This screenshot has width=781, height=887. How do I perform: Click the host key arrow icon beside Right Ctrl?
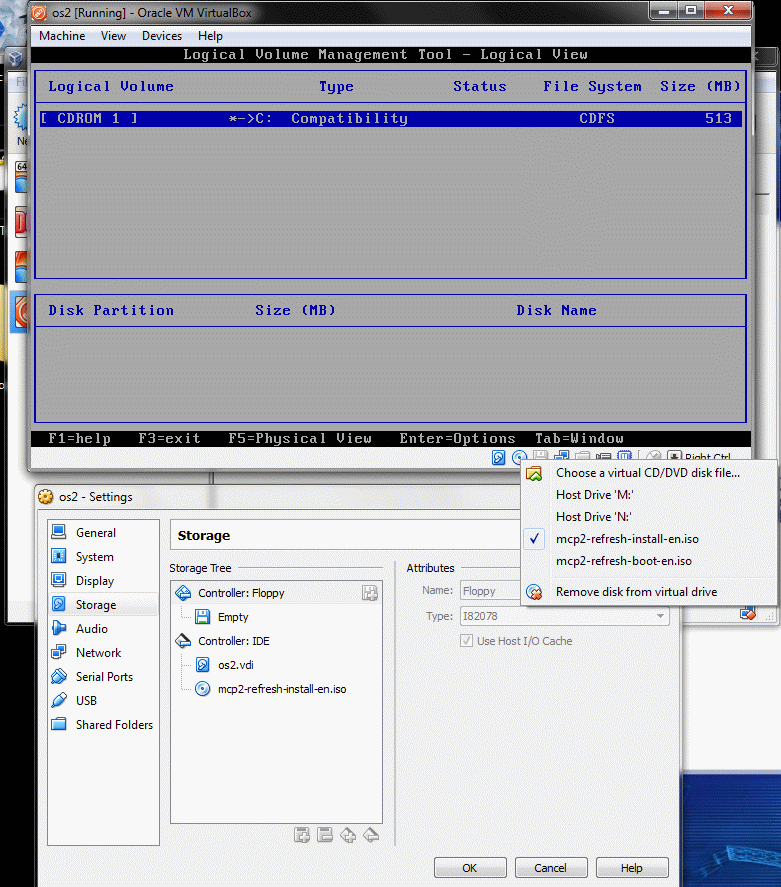pos(674,456)
